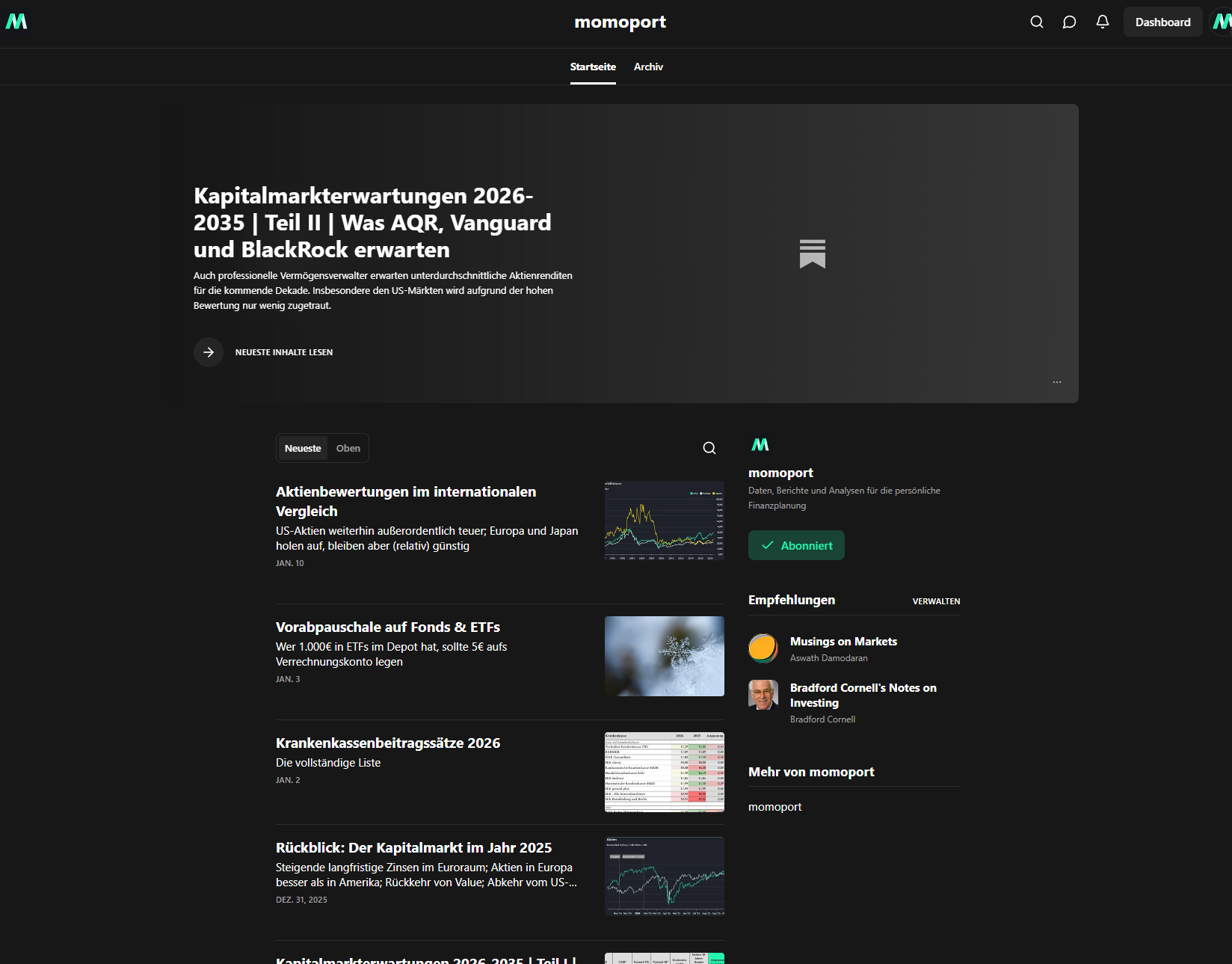Open the Krankenkassenbeitragssätze 2026 thumbnail image
Screen dimensions: 1232x964
click(664, 772)
